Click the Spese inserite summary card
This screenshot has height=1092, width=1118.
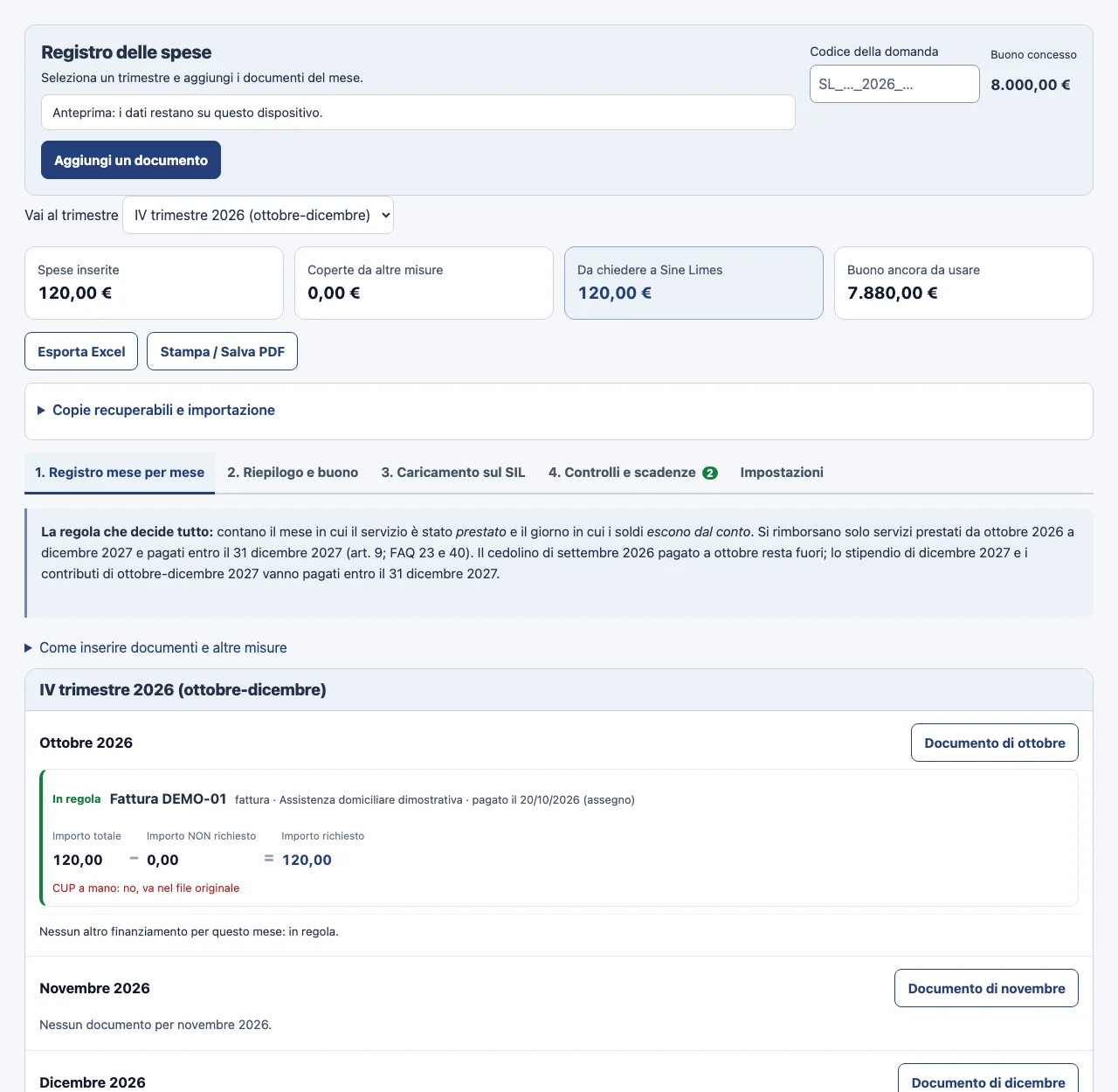pos(154,283)
